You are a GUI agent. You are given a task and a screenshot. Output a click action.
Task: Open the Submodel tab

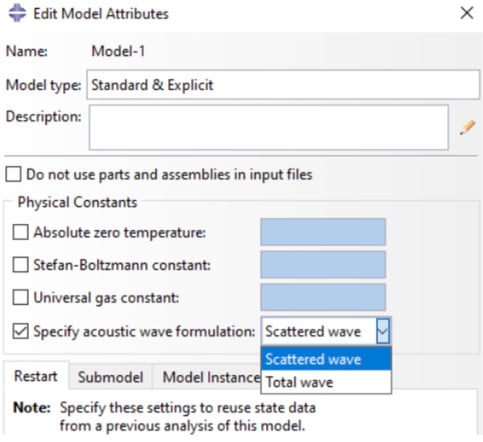[111, 377]
